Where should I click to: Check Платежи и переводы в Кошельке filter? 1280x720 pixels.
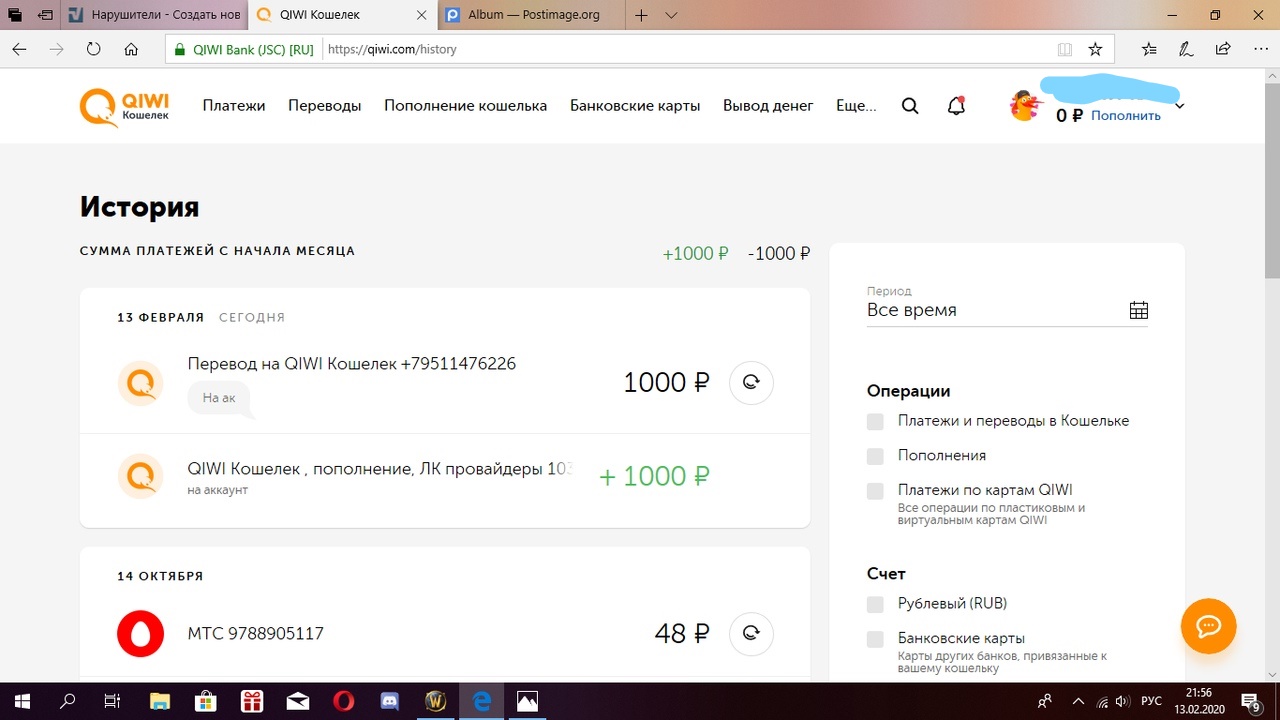(x=875, y=421)
